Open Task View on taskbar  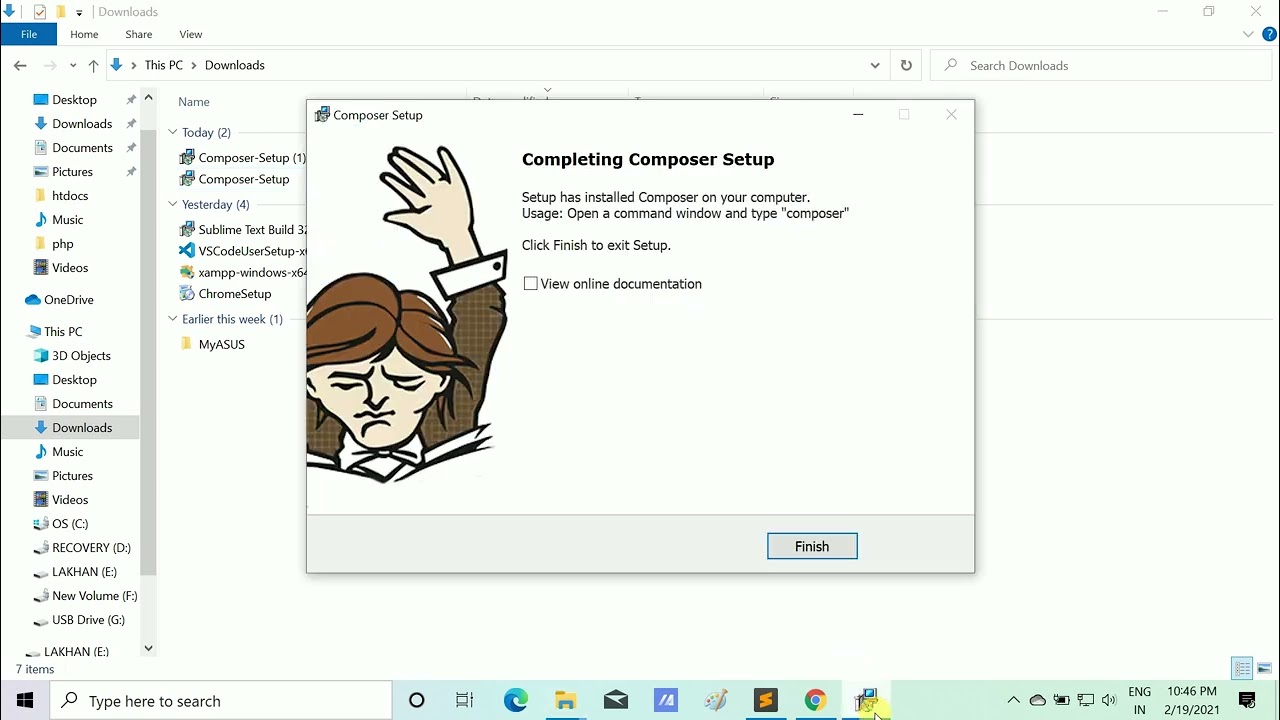(465, 701)
